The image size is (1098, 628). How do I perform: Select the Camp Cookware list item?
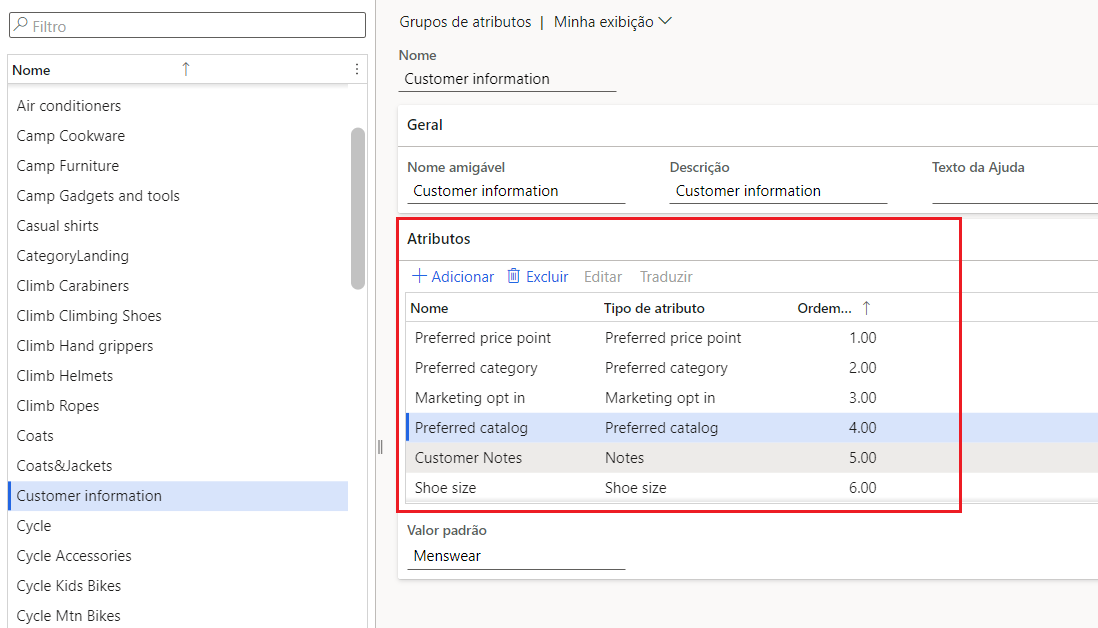coord(178,136)
